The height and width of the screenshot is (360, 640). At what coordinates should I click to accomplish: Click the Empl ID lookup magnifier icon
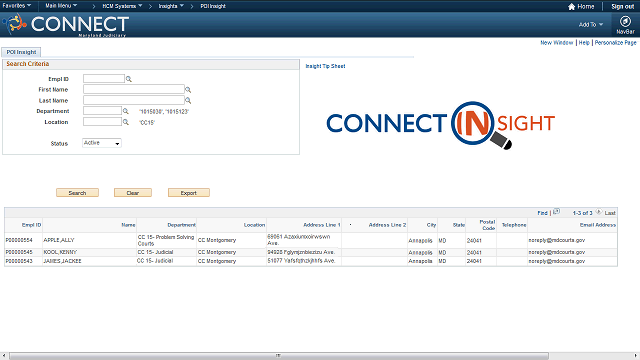(129, 79)
